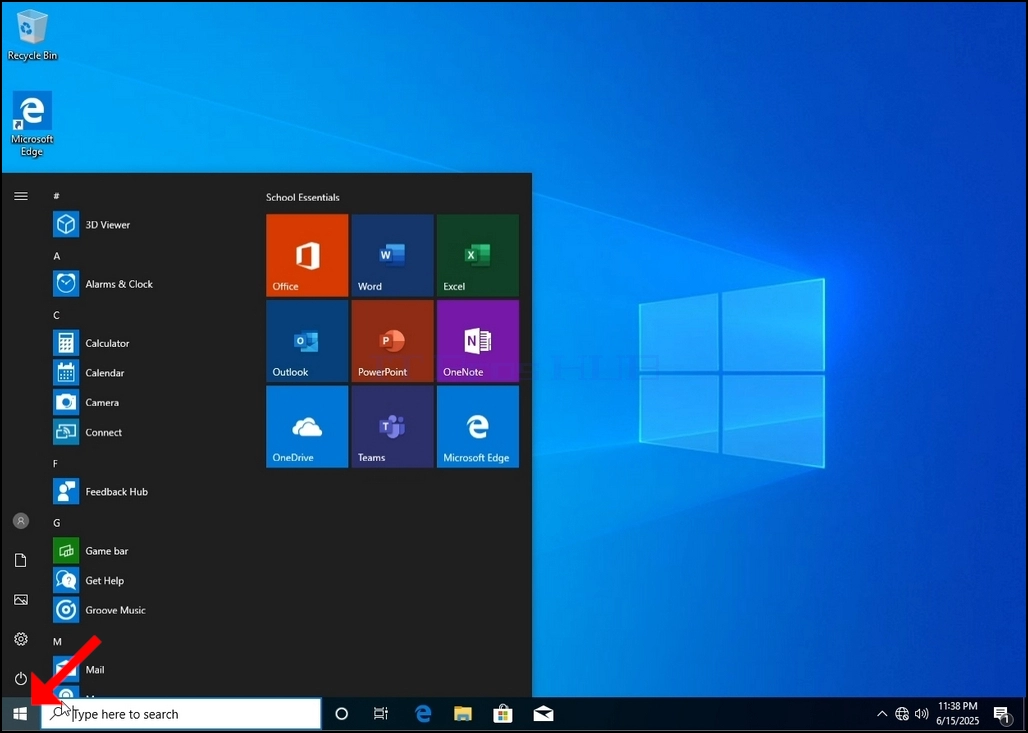
Task: Open Microsoft Store from taskbar
Action: [x=503, y=714]
